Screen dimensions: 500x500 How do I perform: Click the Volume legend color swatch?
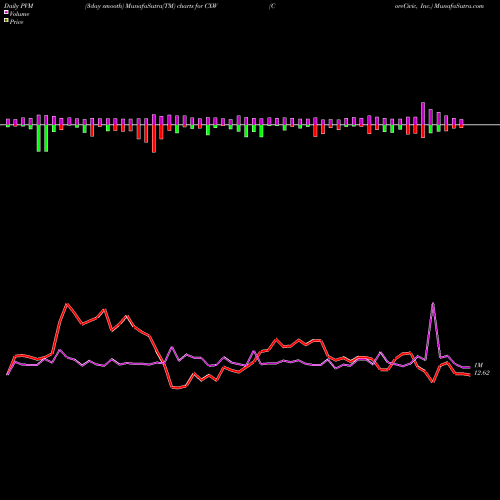point(6,12)
